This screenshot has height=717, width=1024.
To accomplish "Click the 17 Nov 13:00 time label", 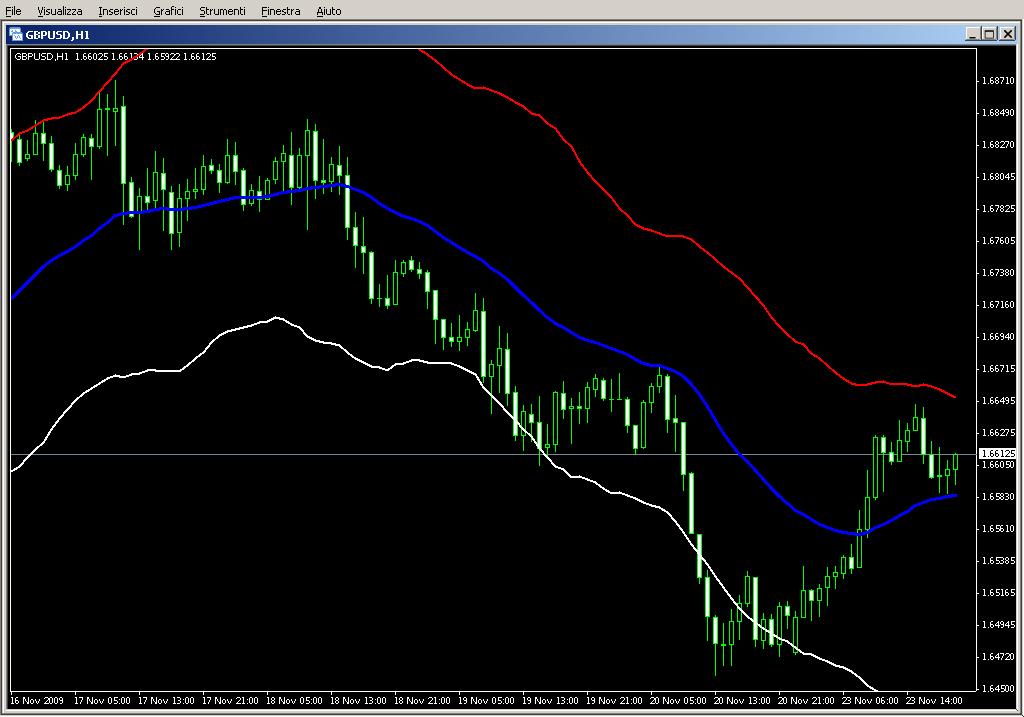I will coord(166,701).
